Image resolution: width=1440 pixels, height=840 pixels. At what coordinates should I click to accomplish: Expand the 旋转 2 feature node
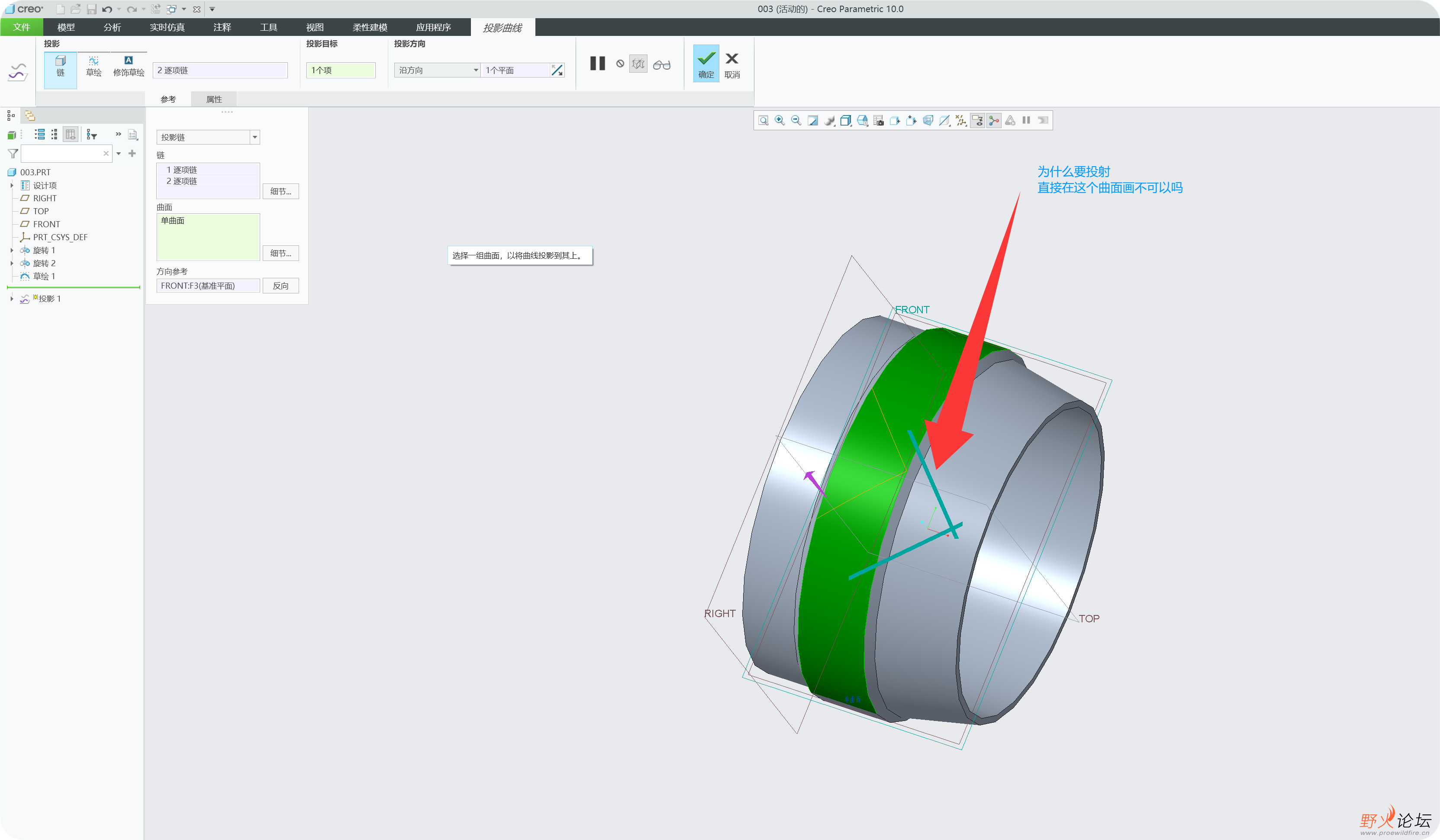11,264
